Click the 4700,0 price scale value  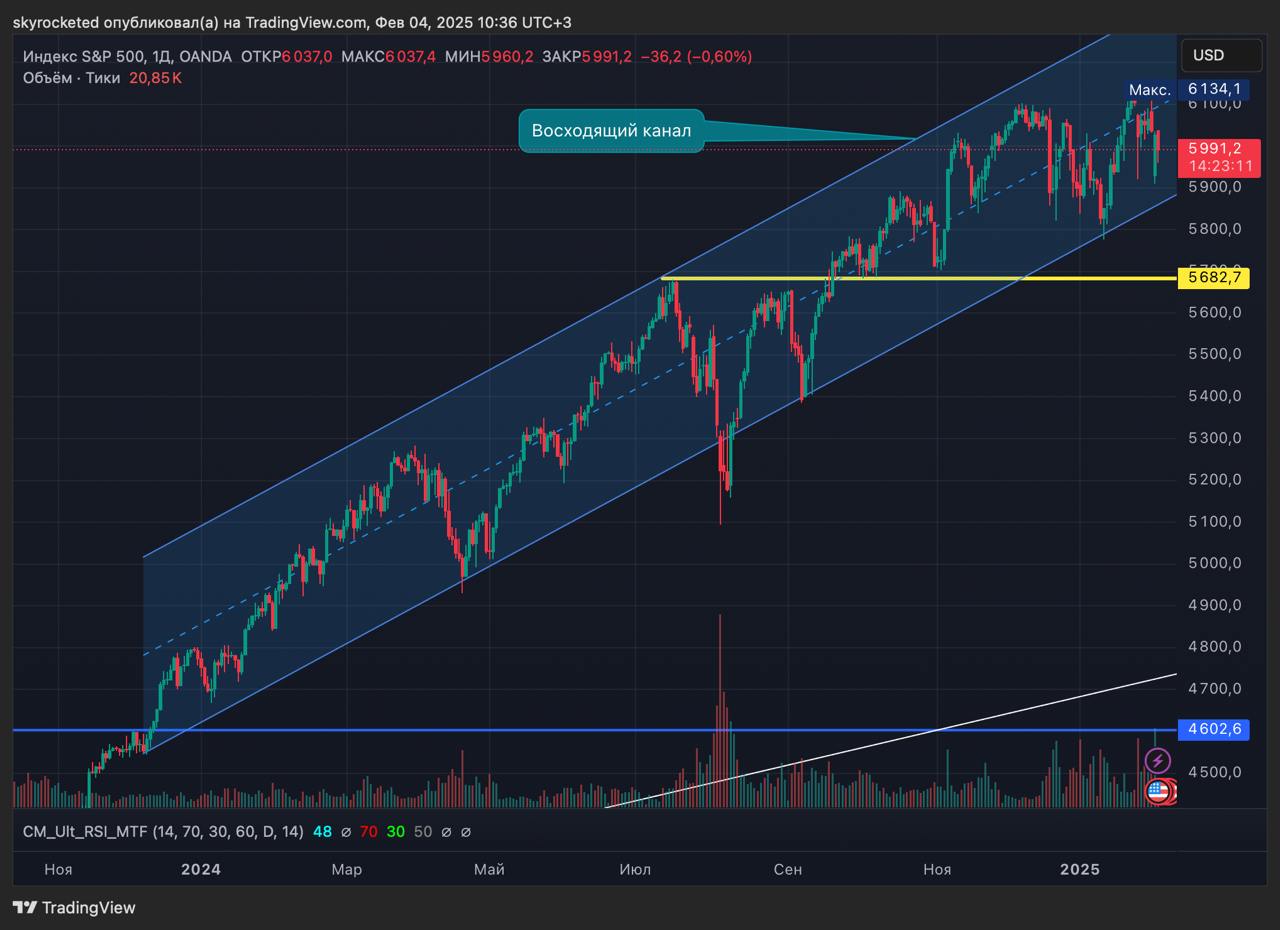[x=1214, y=688]
